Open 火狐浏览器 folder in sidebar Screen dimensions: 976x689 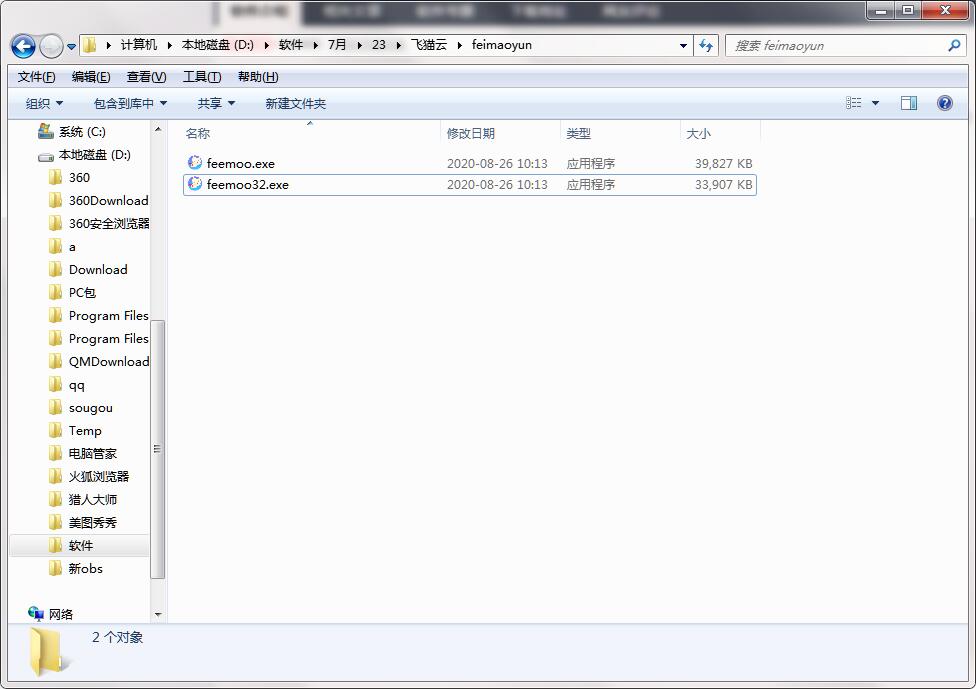click(x=98, y=477)
